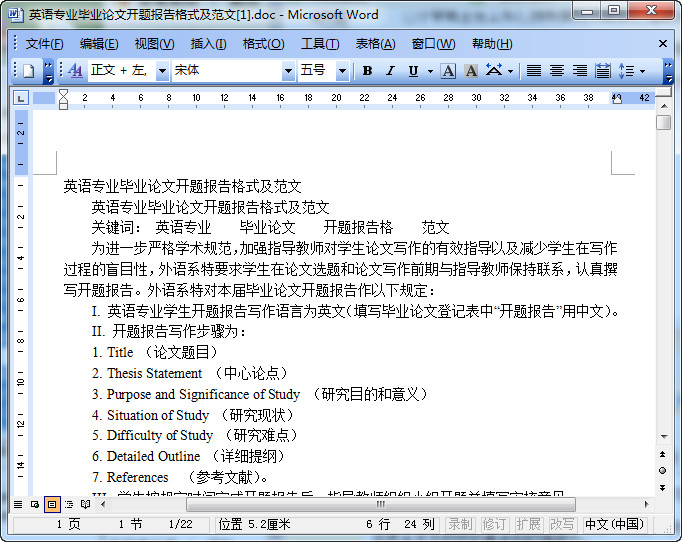Image resolution: width=682 pixels, height=542 pixels.
Task: Switch to Web Layout view icon
Action: click(35, 505)
